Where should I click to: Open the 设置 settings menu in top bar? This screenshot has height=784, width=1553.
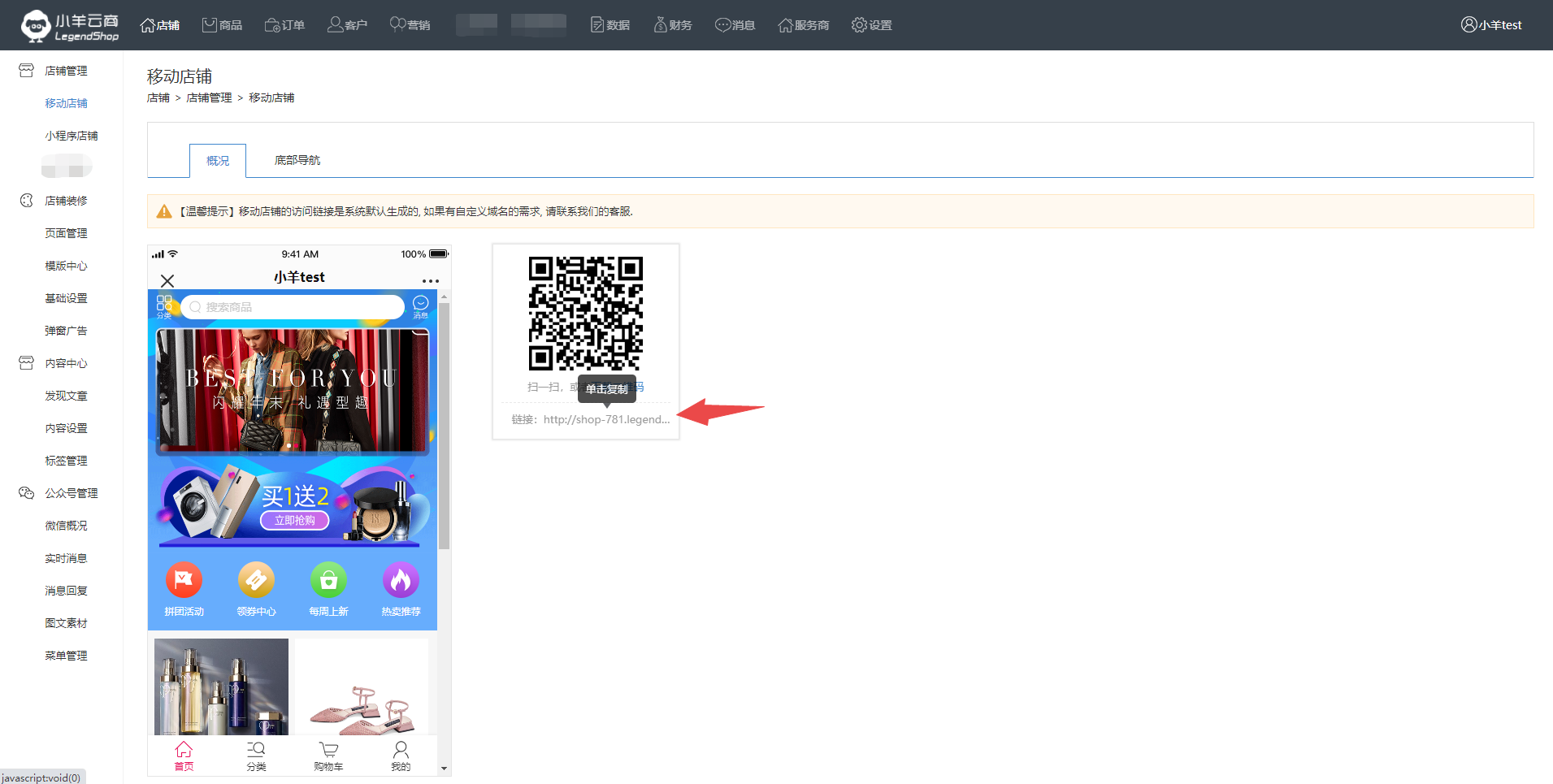872,25
